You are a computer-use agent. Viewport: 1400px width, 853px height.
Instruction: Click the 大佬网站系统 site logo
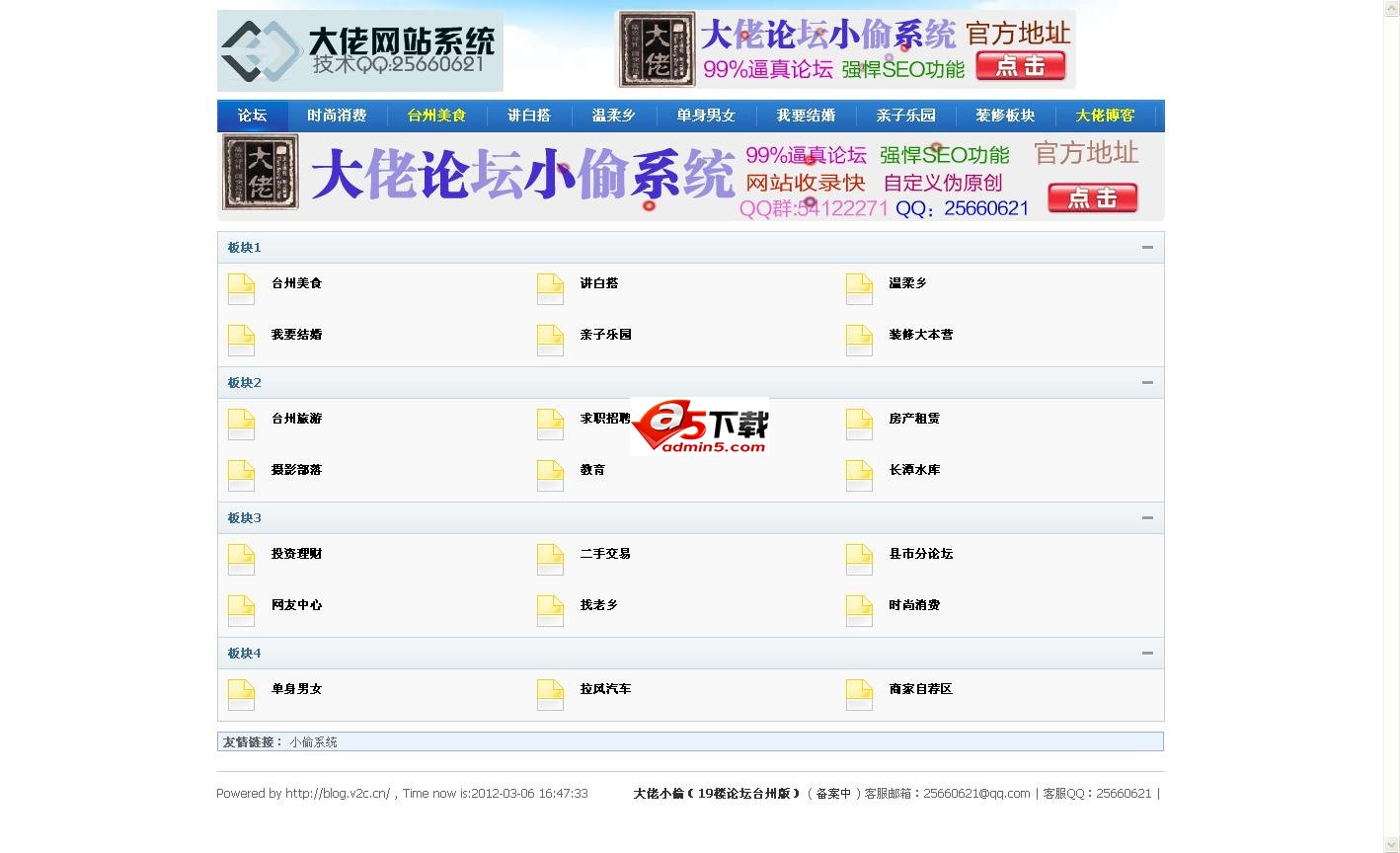point(360,50)
